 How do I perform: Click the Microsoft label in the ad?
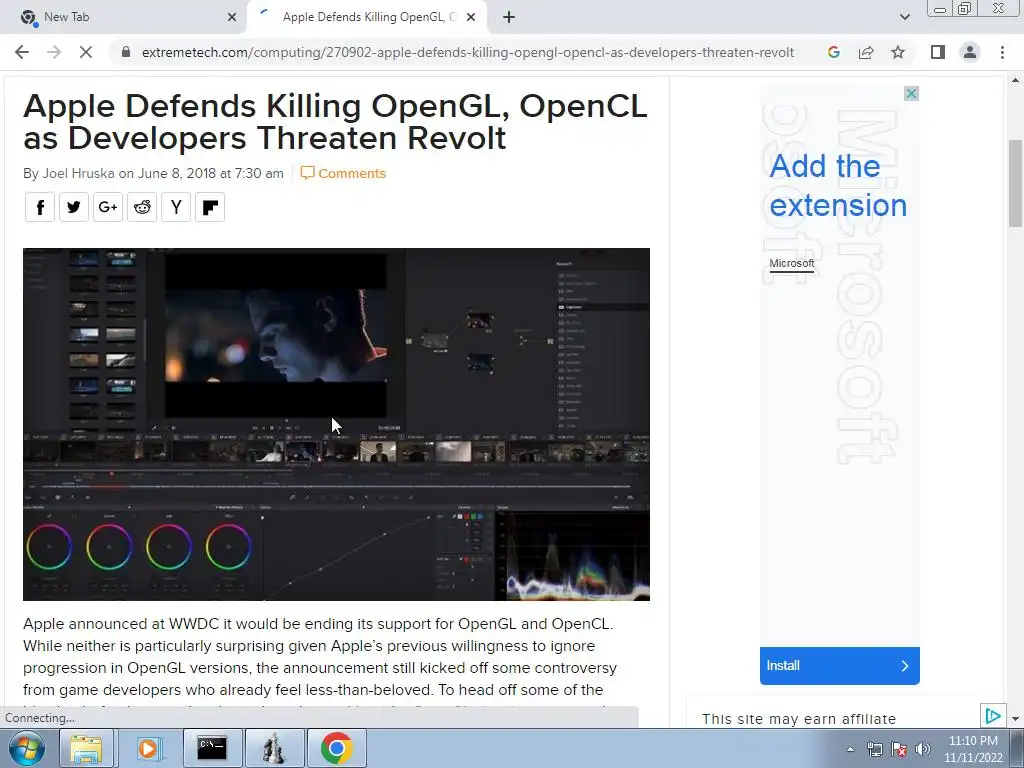[792, 263]
